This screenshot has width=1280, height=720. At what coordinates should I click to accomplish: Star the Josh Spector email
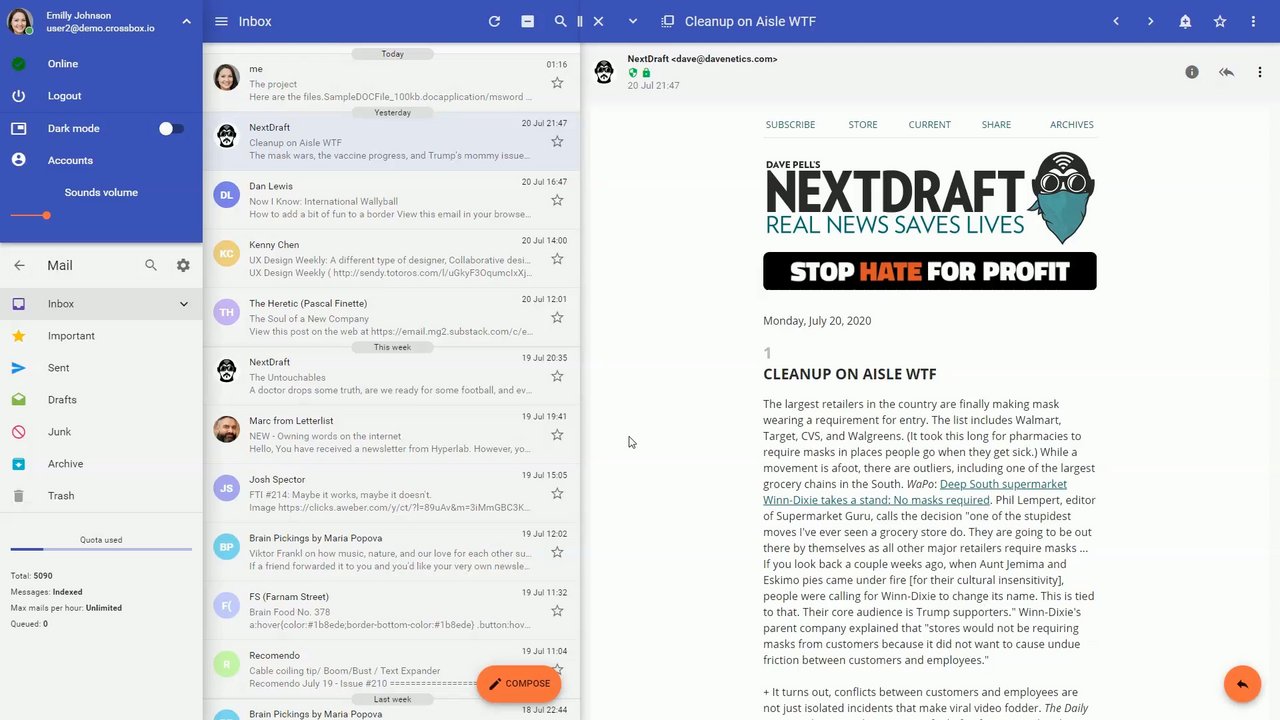(557, 493)
